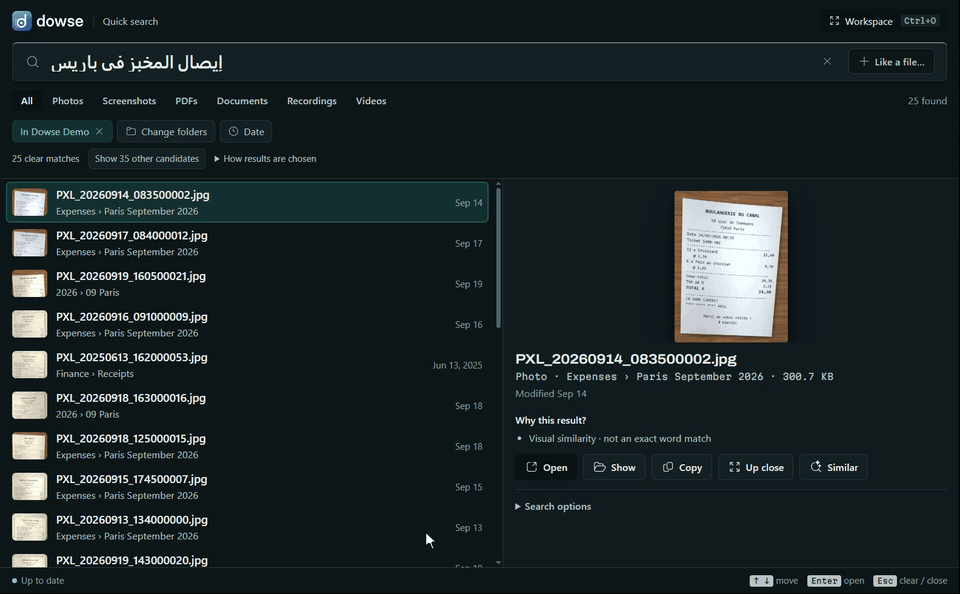Image resolution: width=960 pixels, height=594 pixels.
Task: Click the Up to date status
Action: pyautogui.click(x=38, y=581)
